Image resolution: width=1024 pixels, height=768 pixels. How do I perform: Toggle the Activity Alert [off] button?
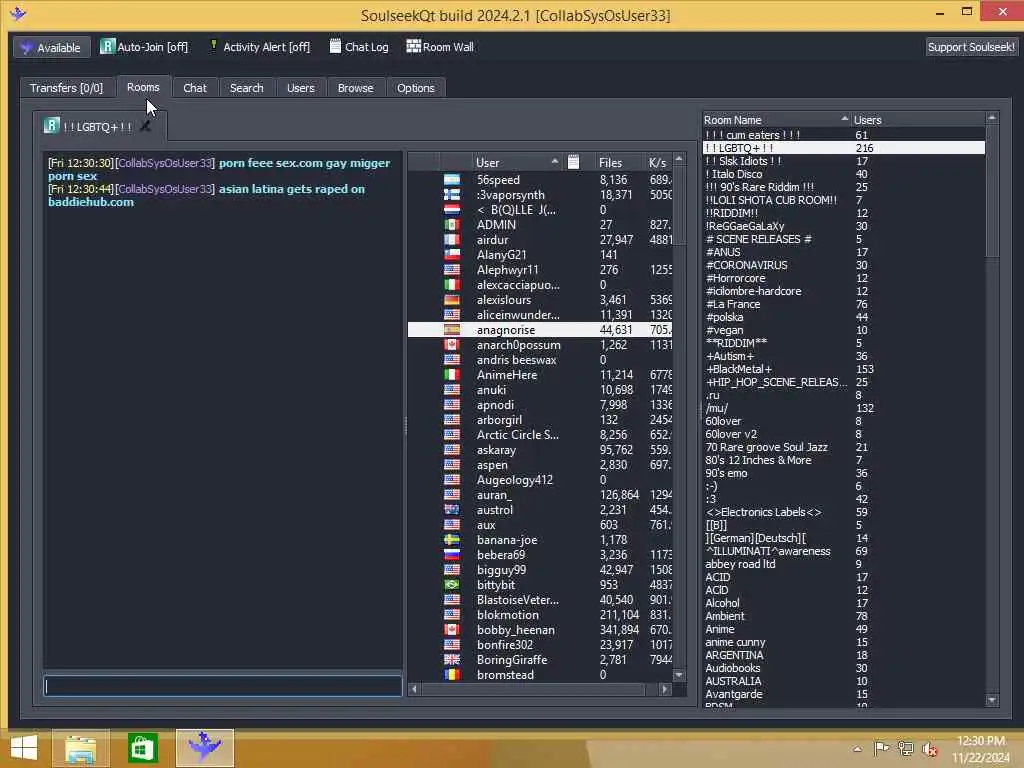(259, 47)
